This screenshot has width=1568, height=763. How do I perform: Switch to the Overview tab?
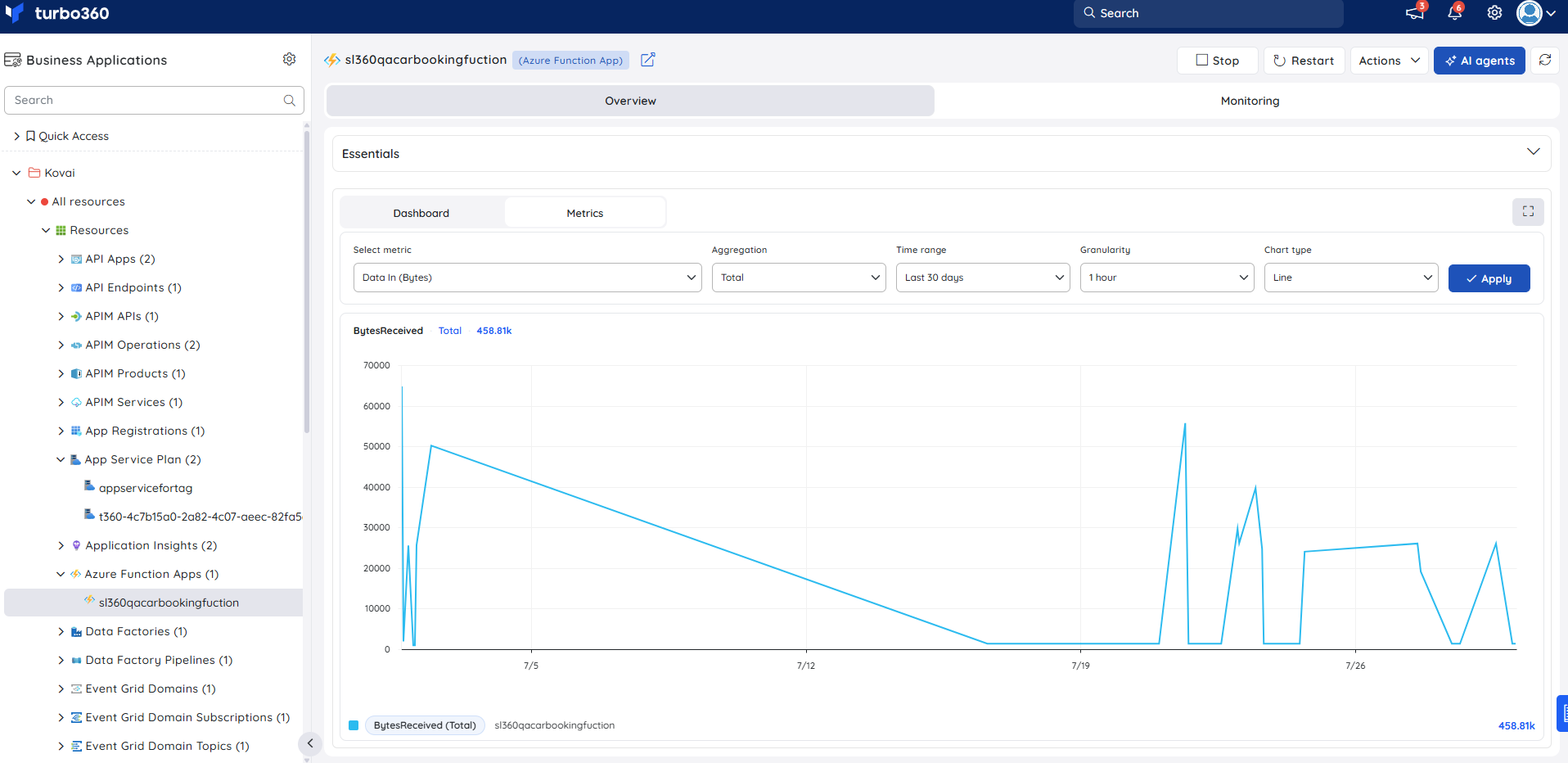[x=630, y=101]
